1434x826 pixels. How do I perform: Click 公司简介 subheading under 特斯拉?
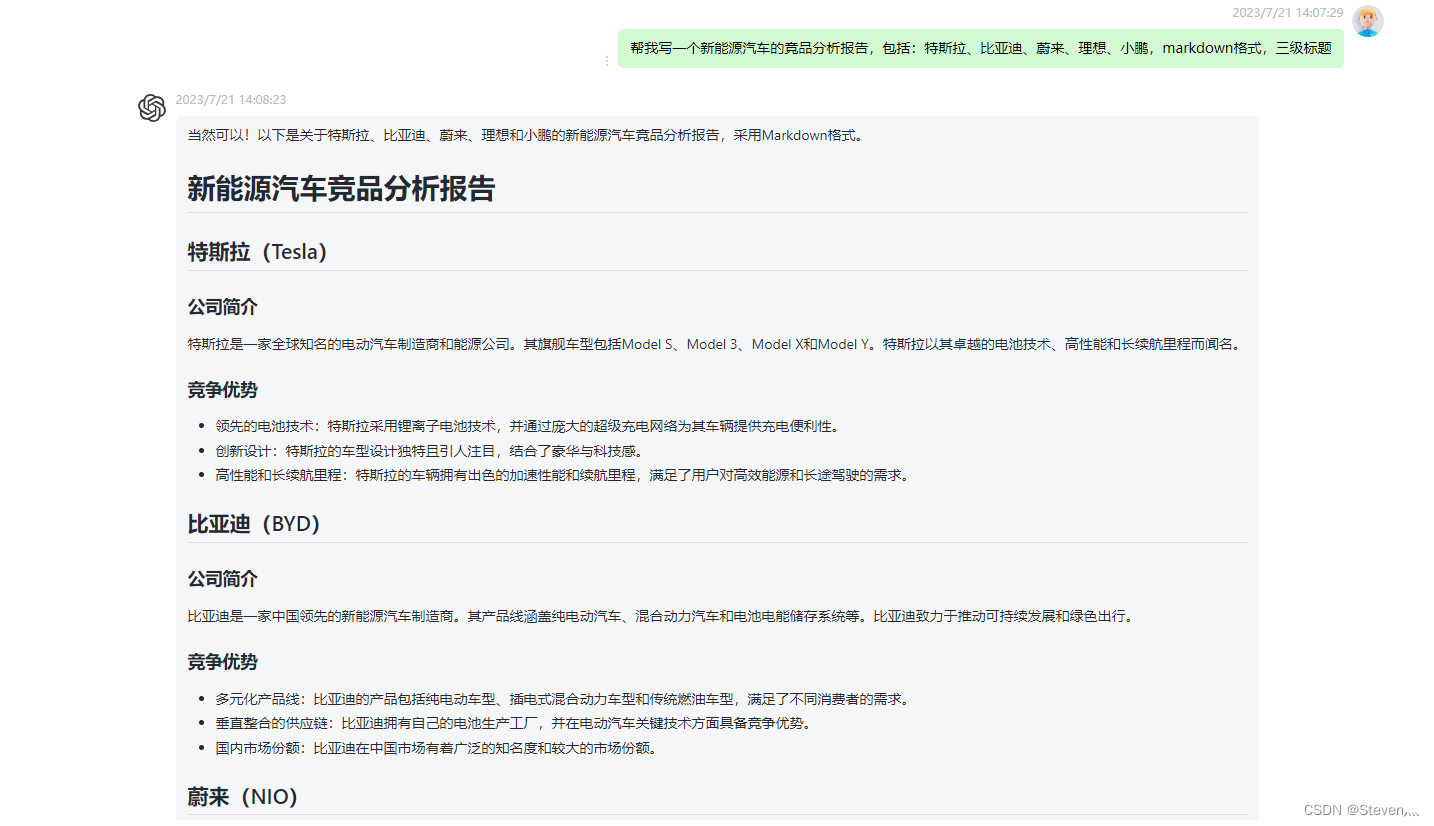click(223, 307)
